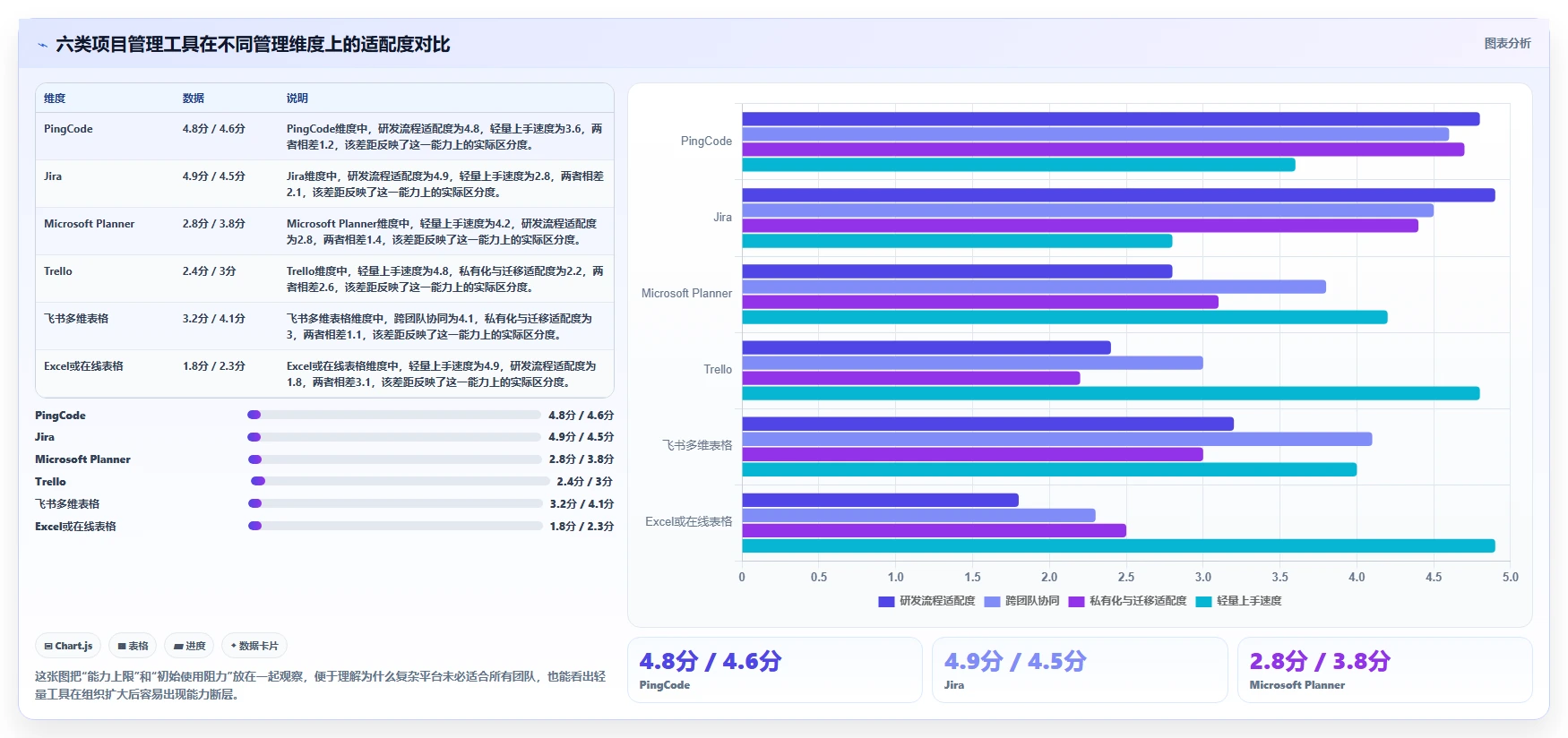Toggle 轻量上手速度 legend swatch
This screenshot has height=738, width=1568.
[x=1203, y=602]
